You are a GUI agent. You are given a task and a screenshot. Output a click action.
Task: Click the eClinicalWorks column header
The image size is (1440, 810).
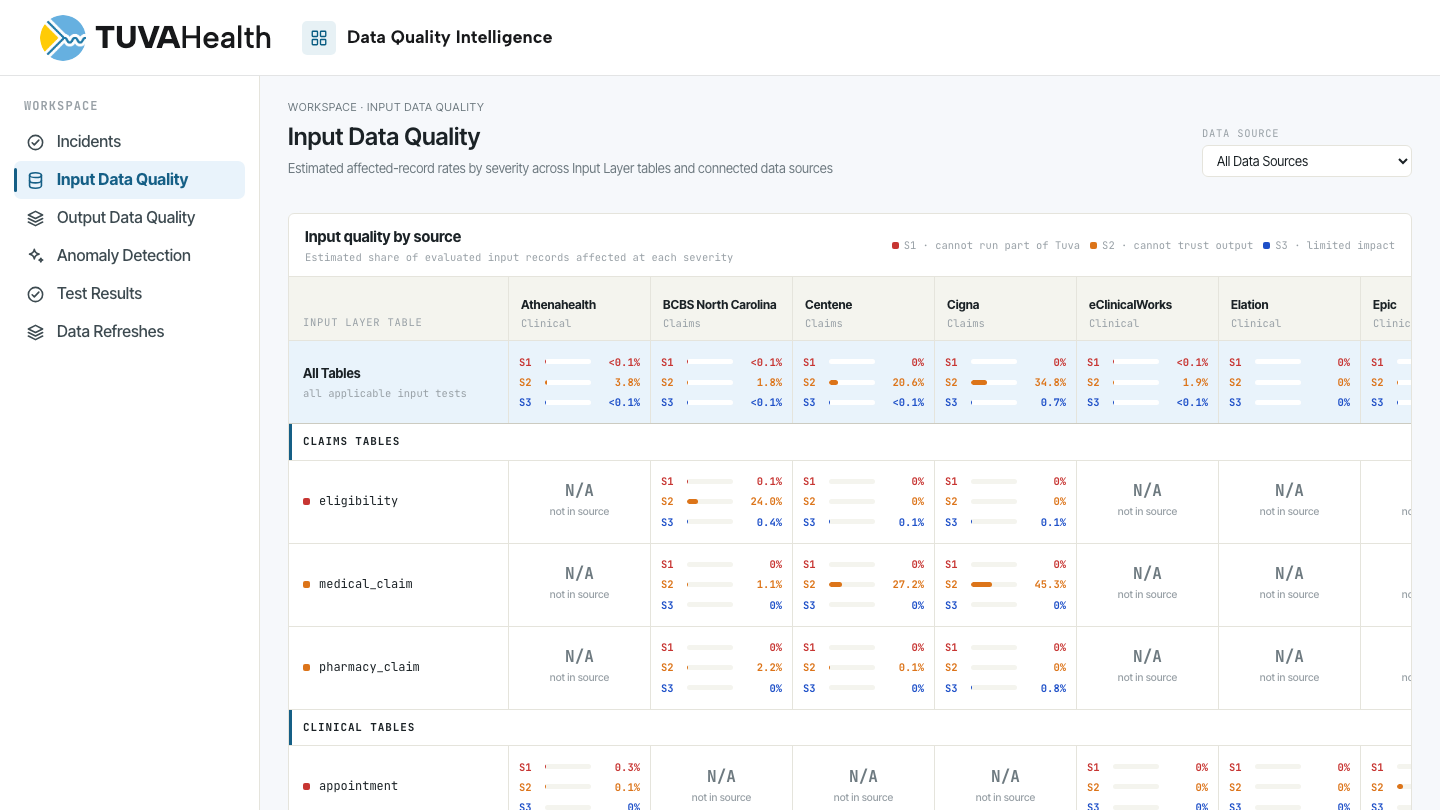point(1147,309)
